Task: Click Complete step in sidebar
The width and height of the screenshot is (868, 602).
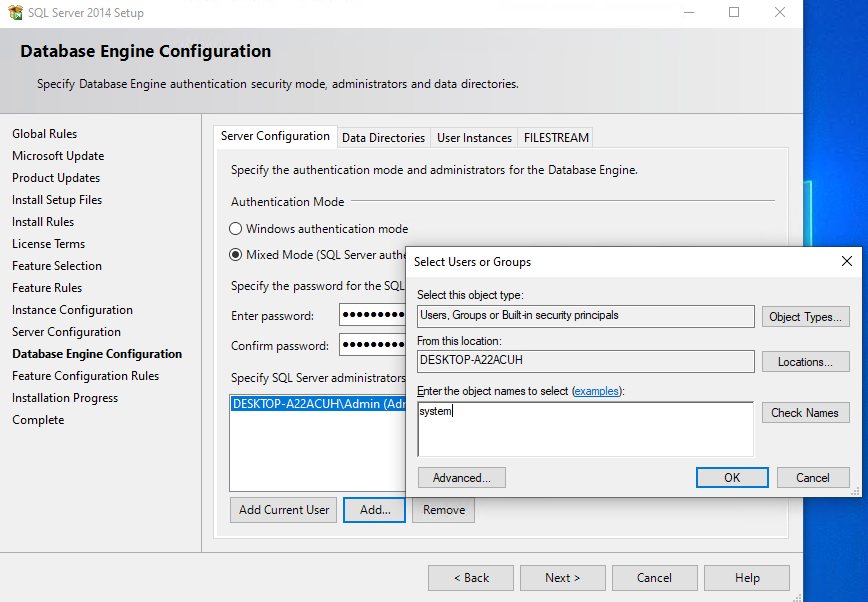Action: coord(38,420)
